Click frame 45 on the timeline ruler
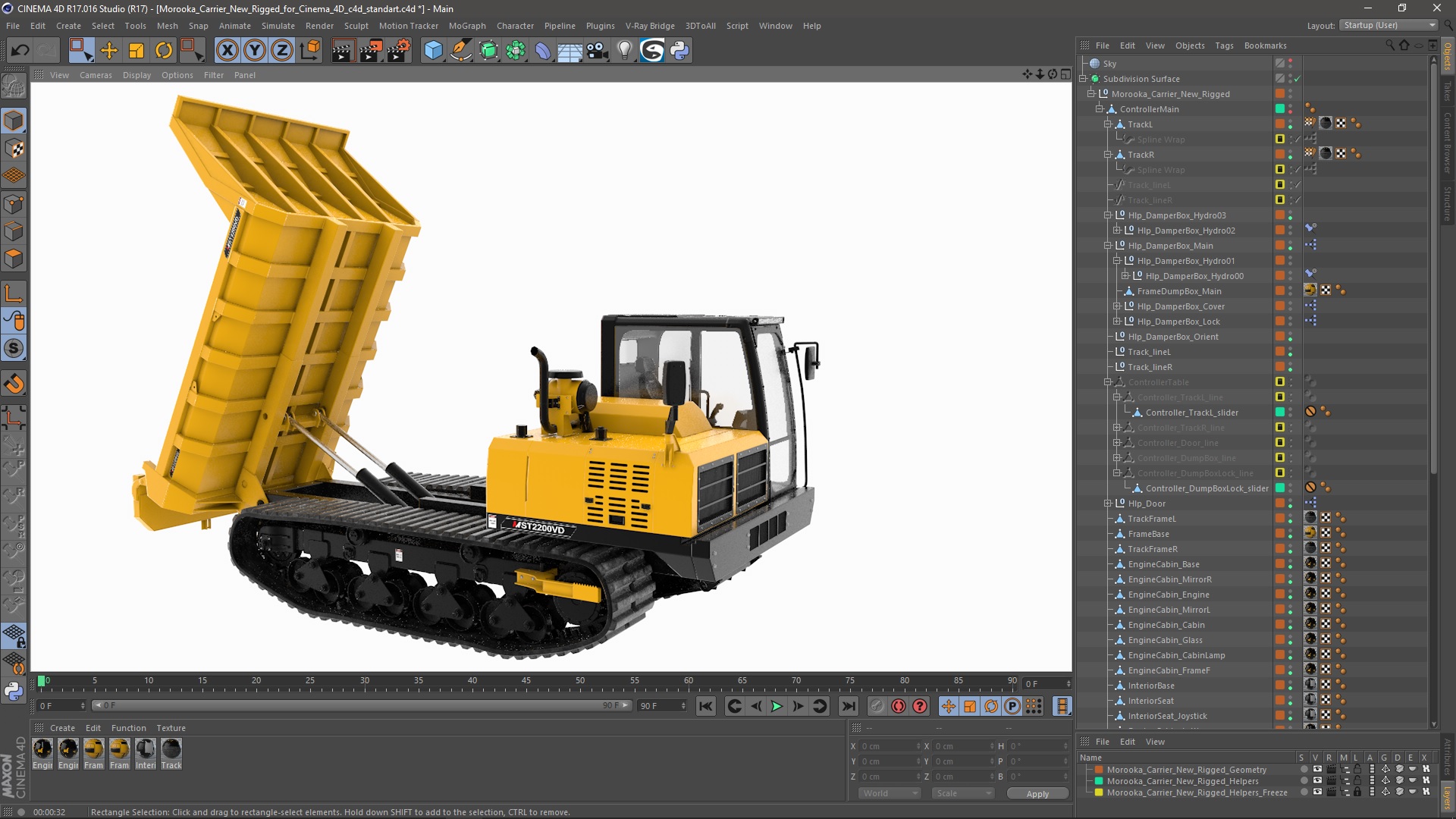Viewport: 1456px width, 819px height. pos(526,681)
